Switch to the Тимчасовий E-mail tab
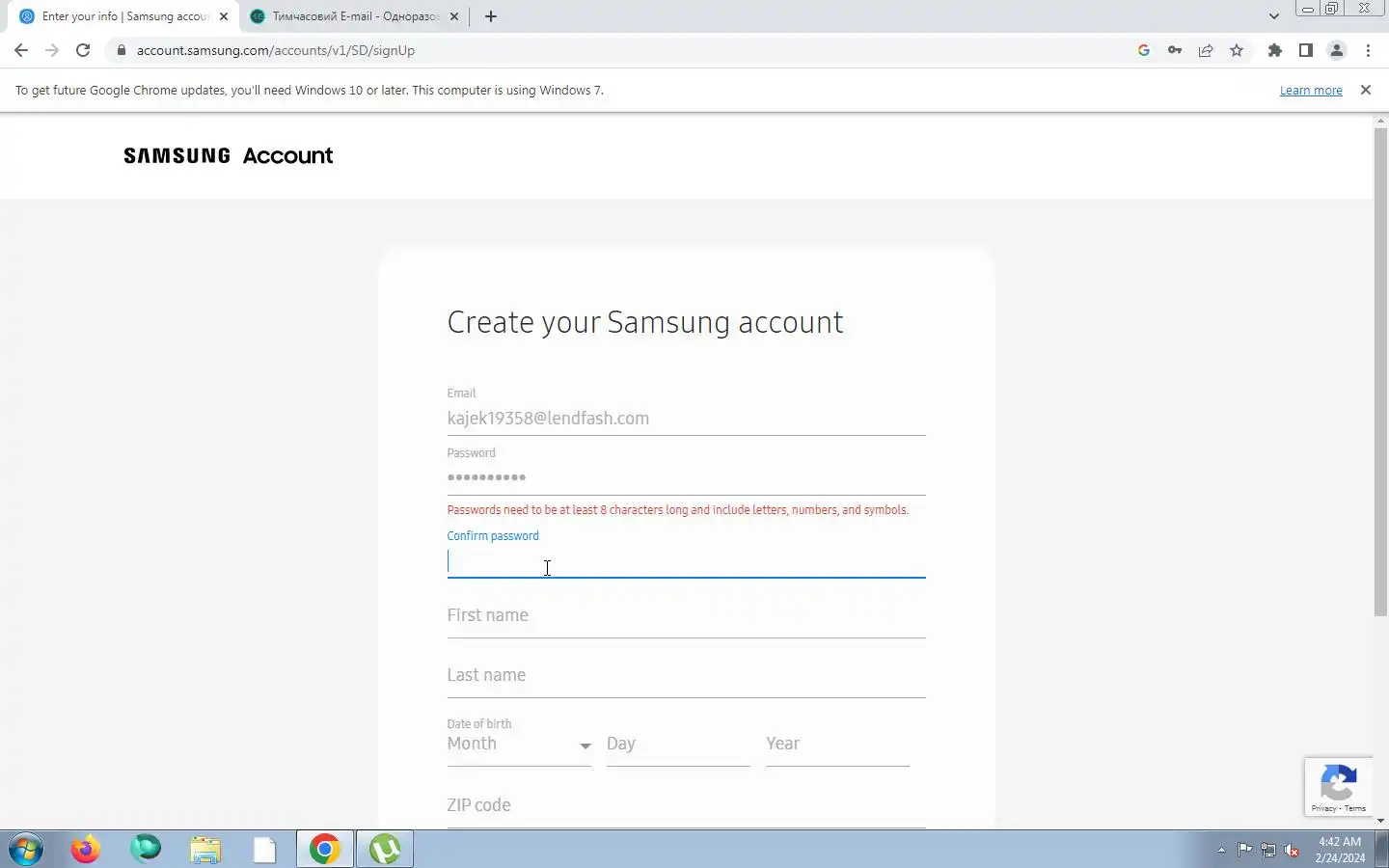The height and width of the screenshot is (868, 1389). 353,16
